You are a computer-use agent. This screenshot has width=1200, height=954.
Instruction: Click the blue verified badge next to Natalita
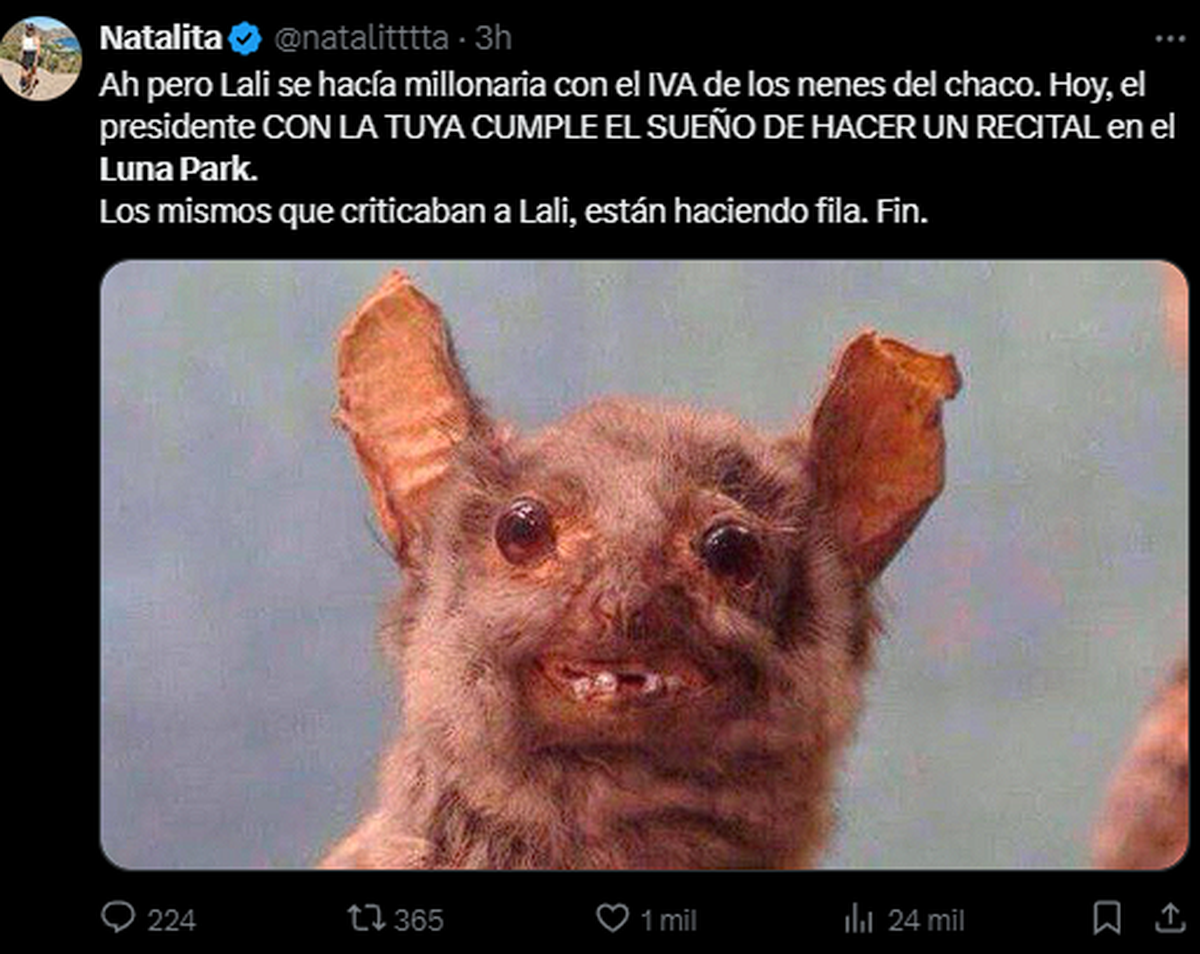[x=245, y=38]
